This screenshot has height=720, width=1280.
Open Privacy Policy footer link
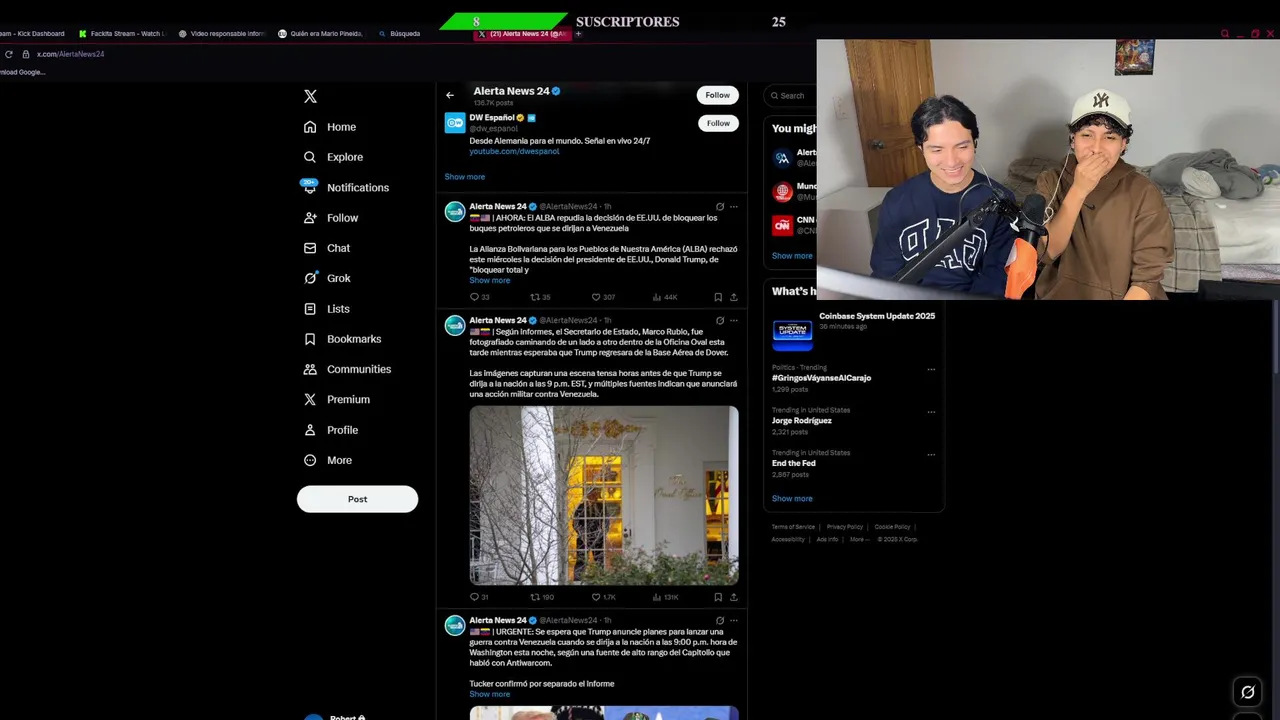845,527
